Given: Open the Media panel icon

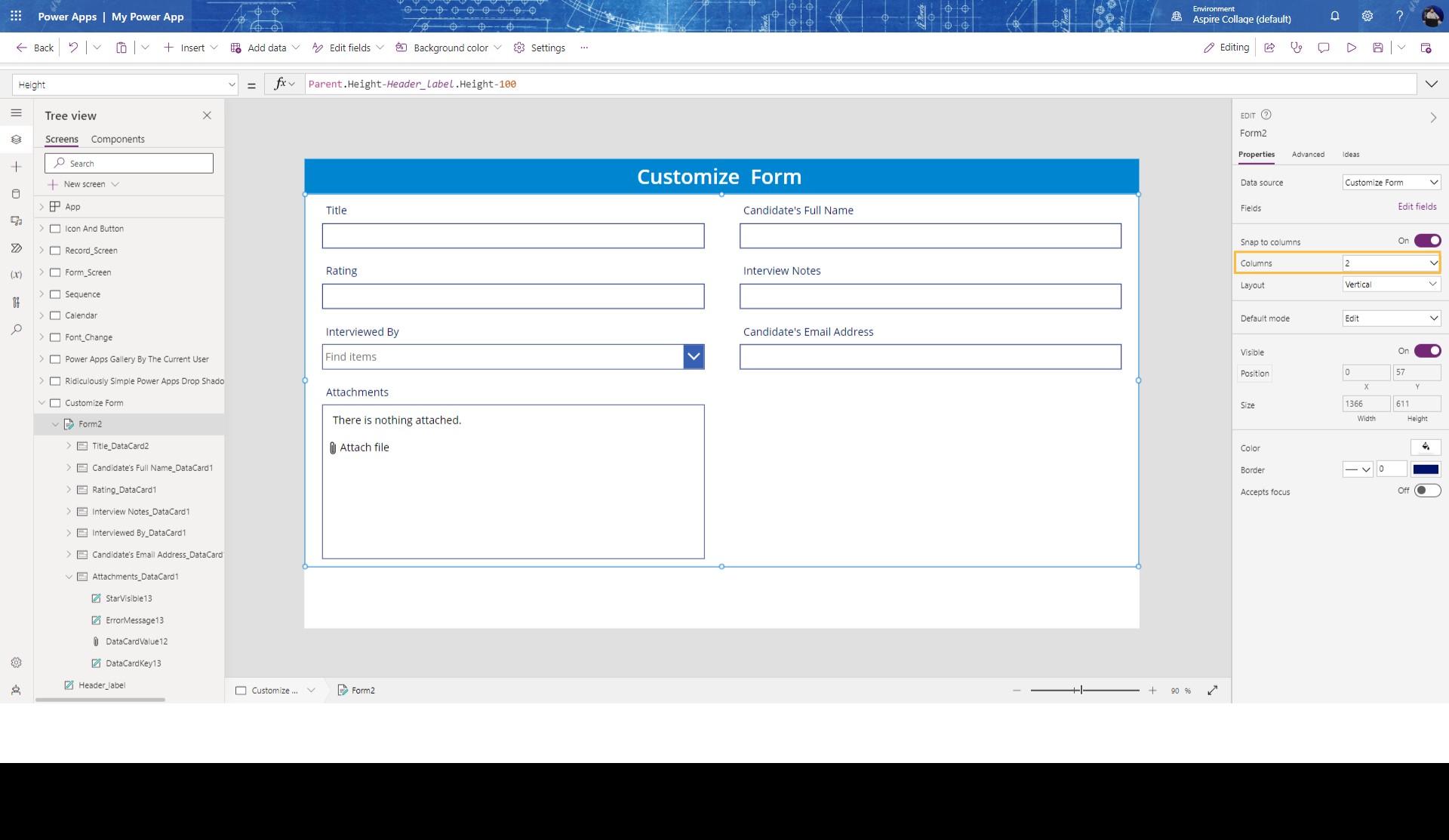Looking at the screenshot, I should click(16, 221).
